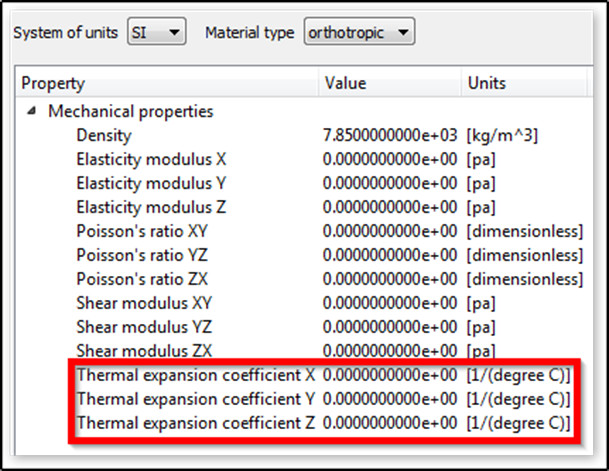Image resolution: width=609 pixels, height=471 pixels.
Task: Click the Units column header
Action: (486, 83)
